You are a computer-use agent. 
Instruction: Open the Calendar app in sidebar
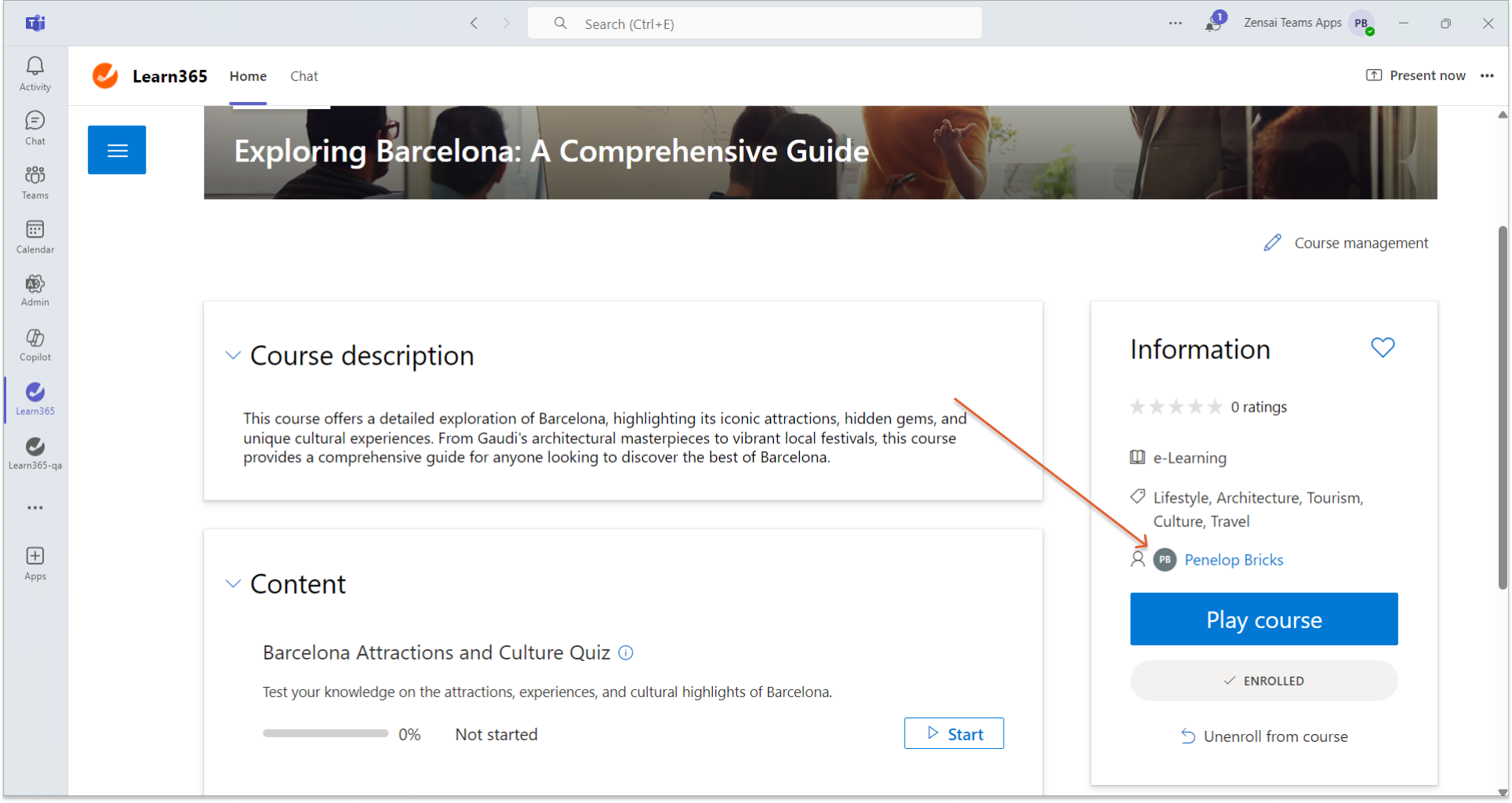coord(35,237)
